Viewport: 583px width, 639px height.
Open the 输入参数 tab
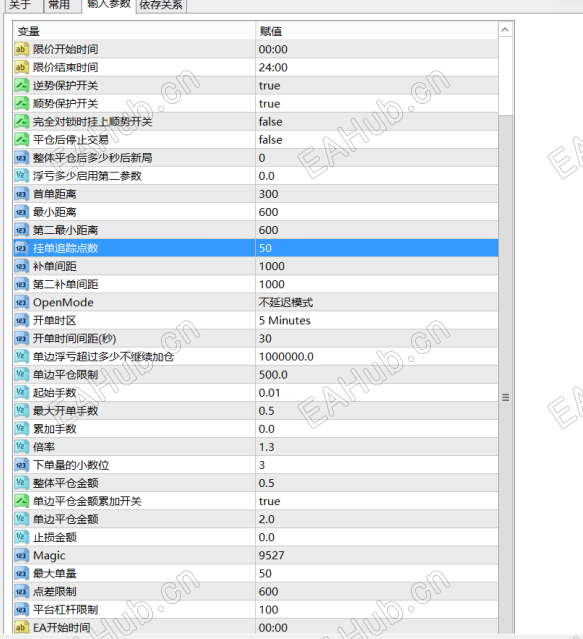coord(108,5)
